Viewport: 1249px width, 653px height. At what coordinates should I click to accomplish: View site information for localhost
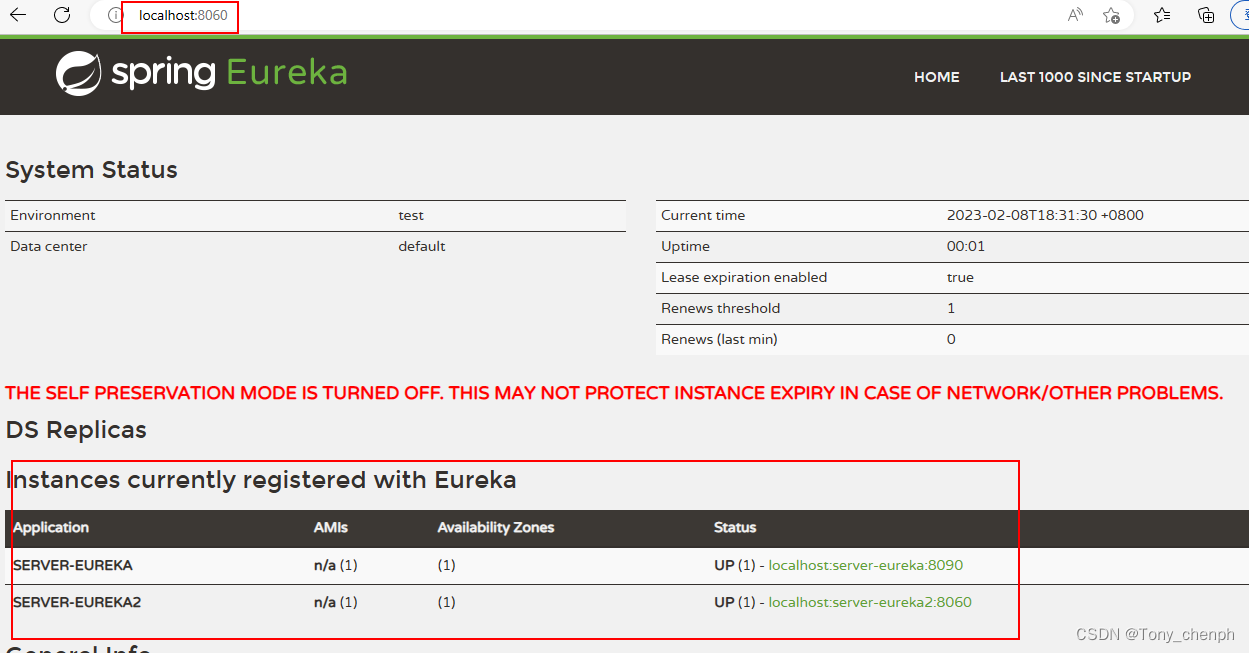pos(115,15)
